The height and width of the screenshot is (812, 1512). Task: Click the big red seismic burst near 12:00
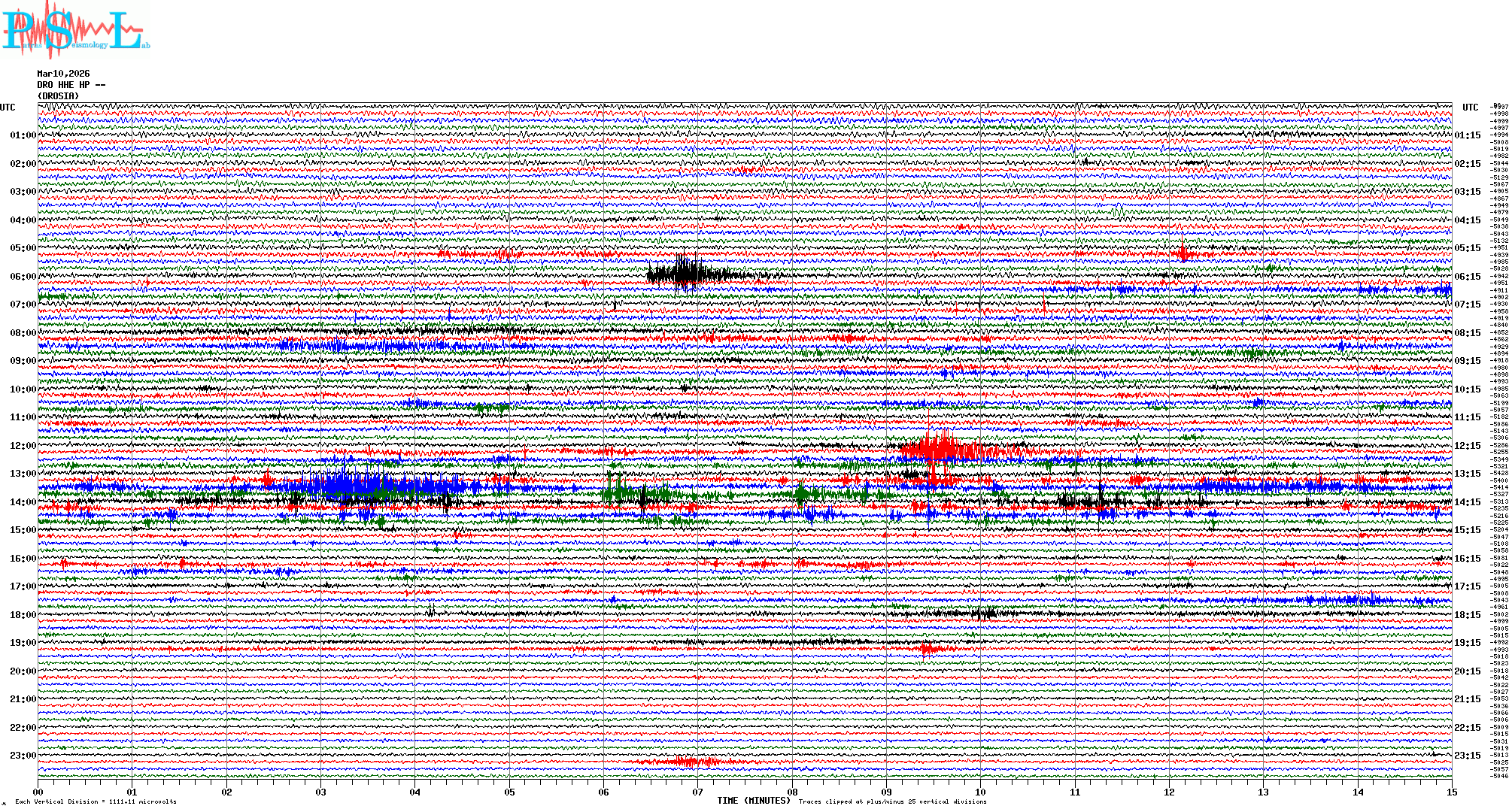click(944, 450)
